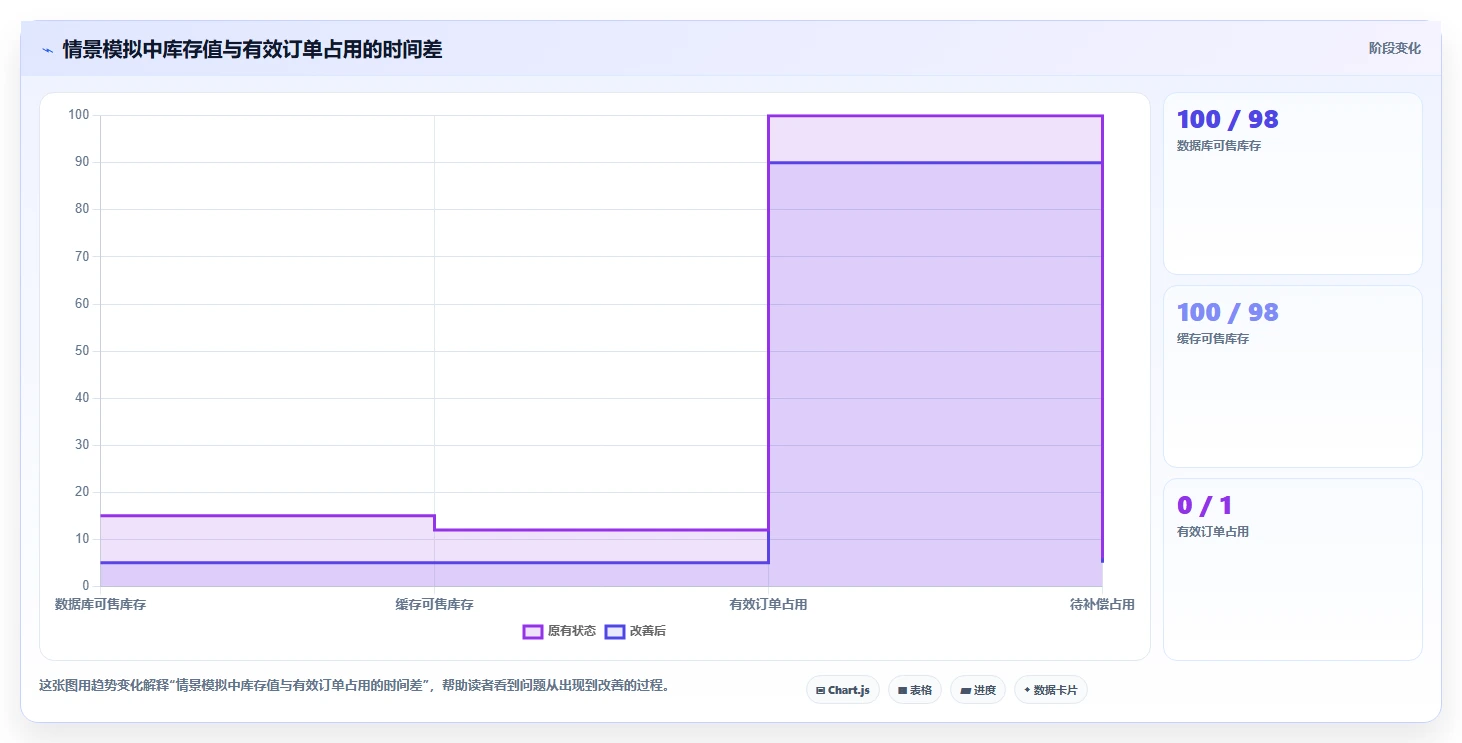The image size is (1462, 743).
Task: Click the 0 / 1 value
Action: [x=1204, y=505]
